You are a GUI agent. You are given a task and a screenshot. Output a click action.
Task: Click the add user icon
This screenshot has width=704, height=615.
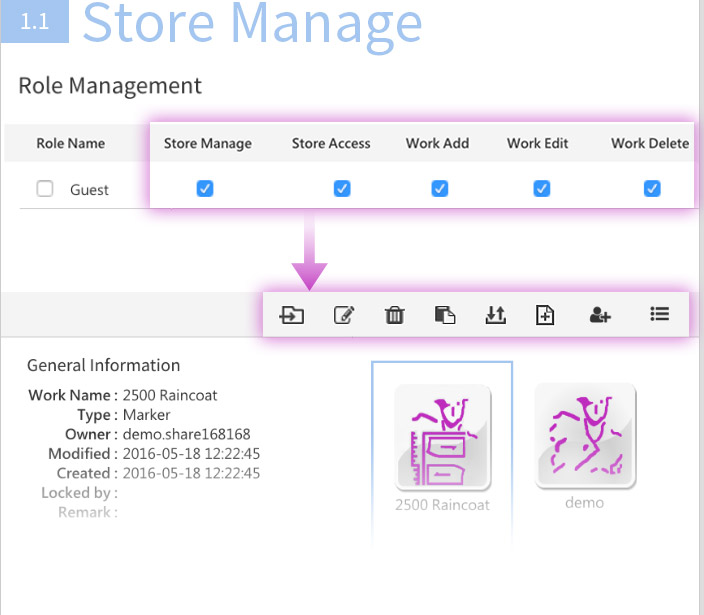600,315
